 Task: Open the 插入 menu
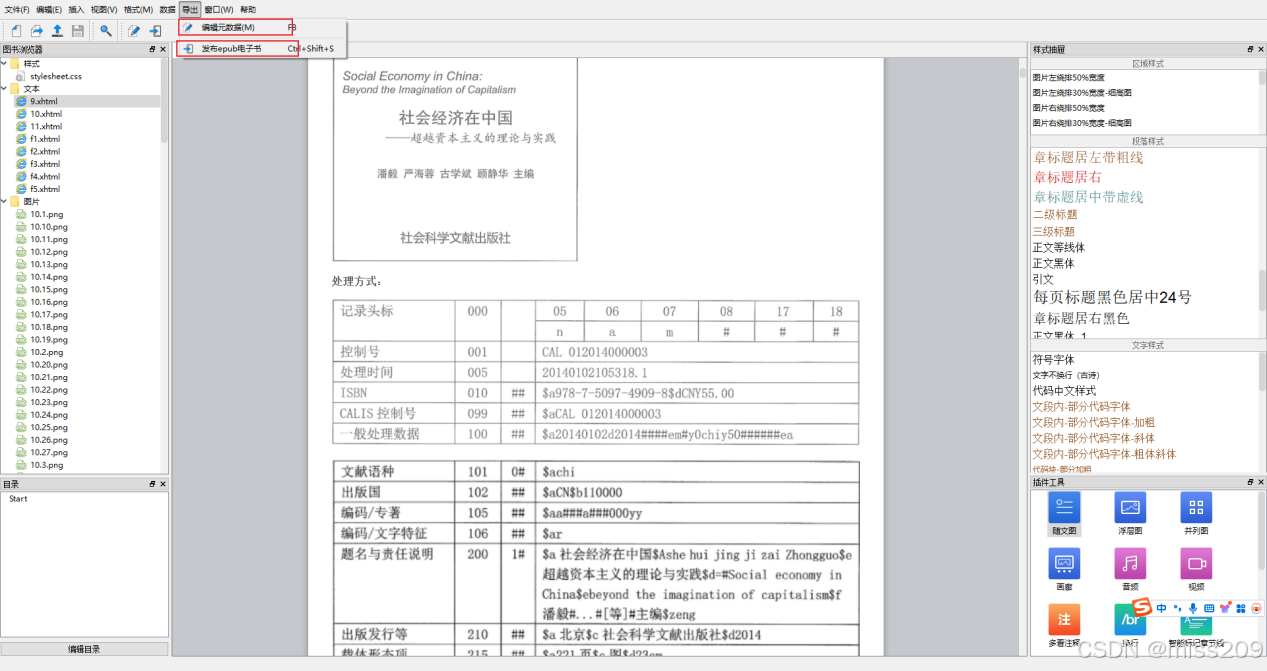click(76, 10)
